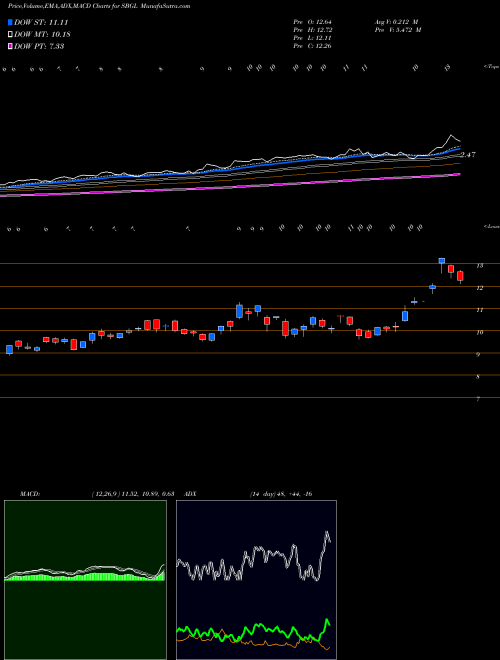Screen dimensions: 500x660
Task: Click the last red candlestick on chart
Action: (460, 276)
